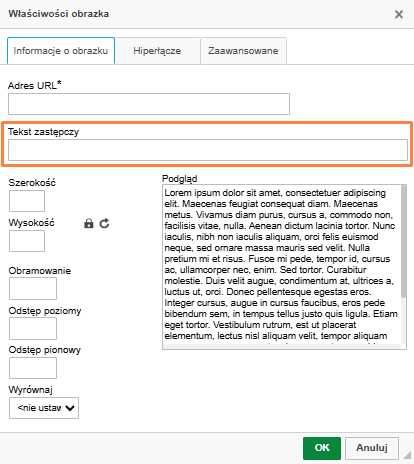Click the Anuluj button
Screen dimensions: 414x464
(x=372, y=448)
